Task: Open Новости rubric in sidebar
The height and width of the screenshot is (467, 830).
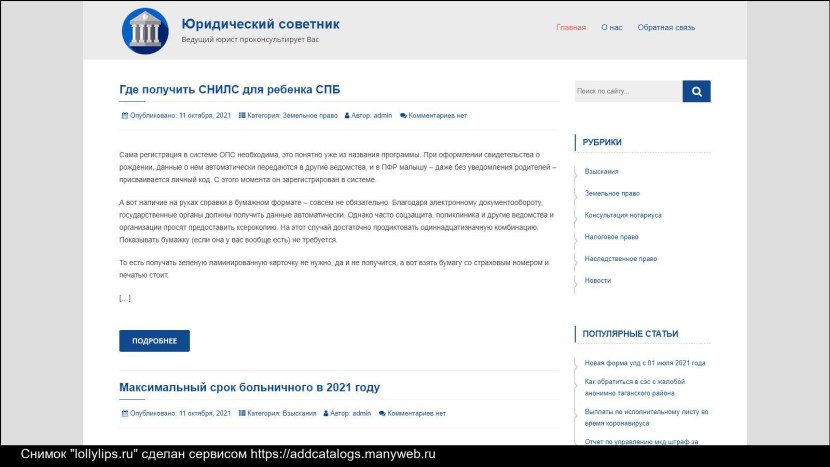Action: tap(598, 281)
